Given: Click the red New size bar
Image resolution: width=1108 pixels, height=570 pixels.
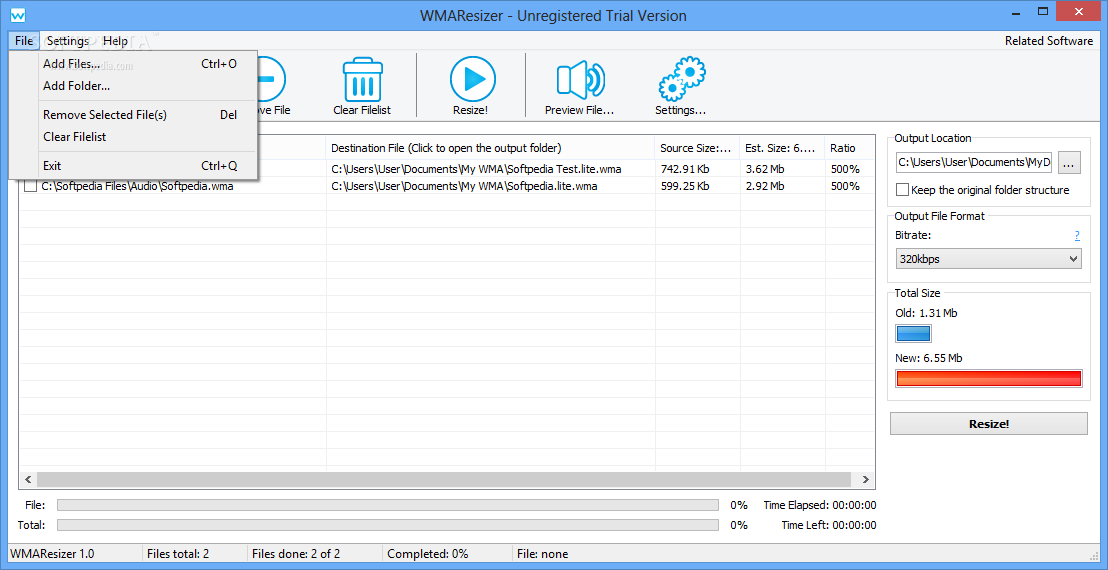Looking at the screenshot, I should pos(989,379).
